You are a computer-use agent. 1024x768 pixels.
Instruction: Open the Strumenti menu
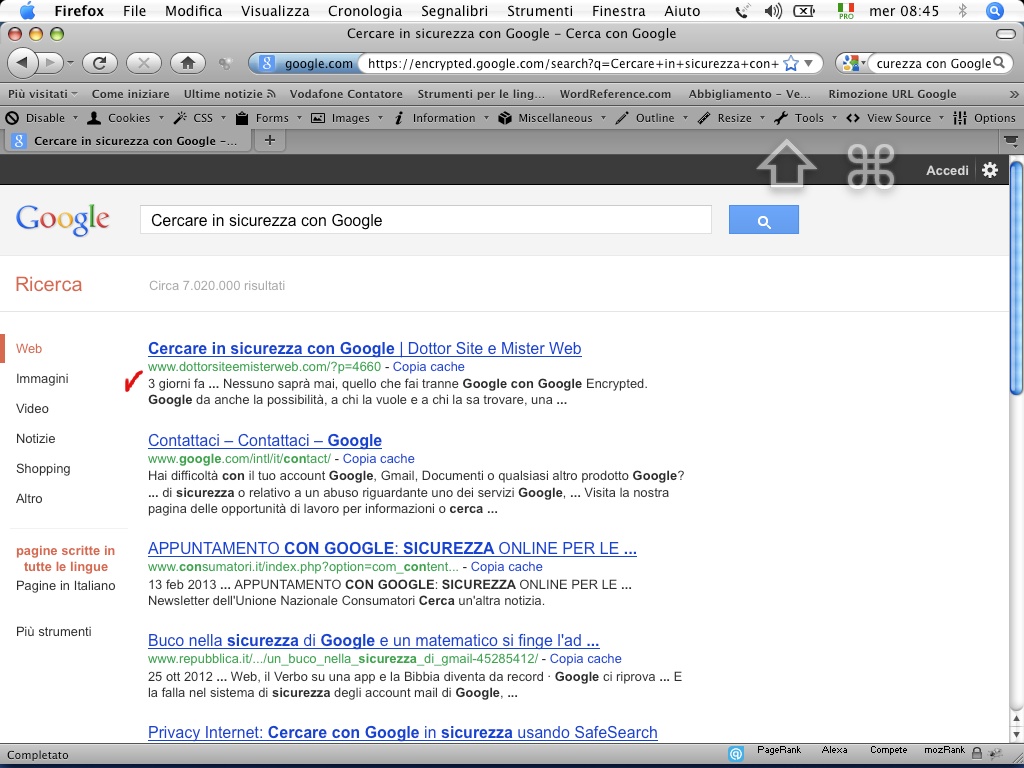pos(540,11)
